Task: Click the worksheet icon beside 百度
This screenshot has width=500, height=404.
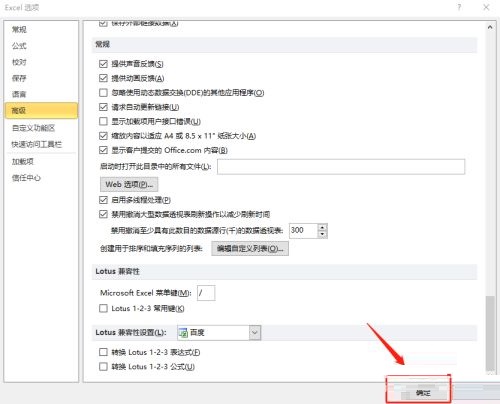Action: [183, 333]
